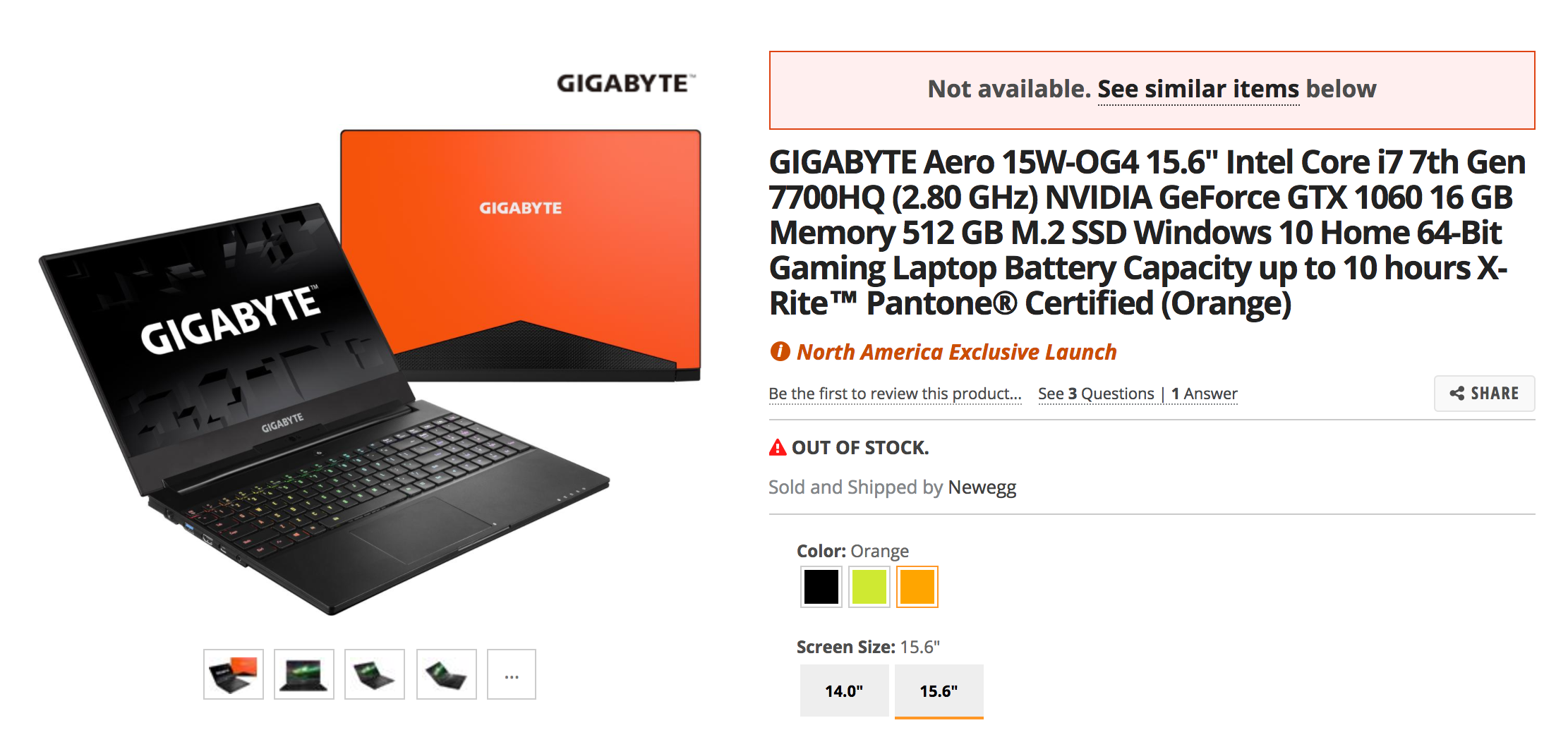Screen dimensions: 1568x742
Task: View the See 3 Questions link
Action: click(1096, 394)
